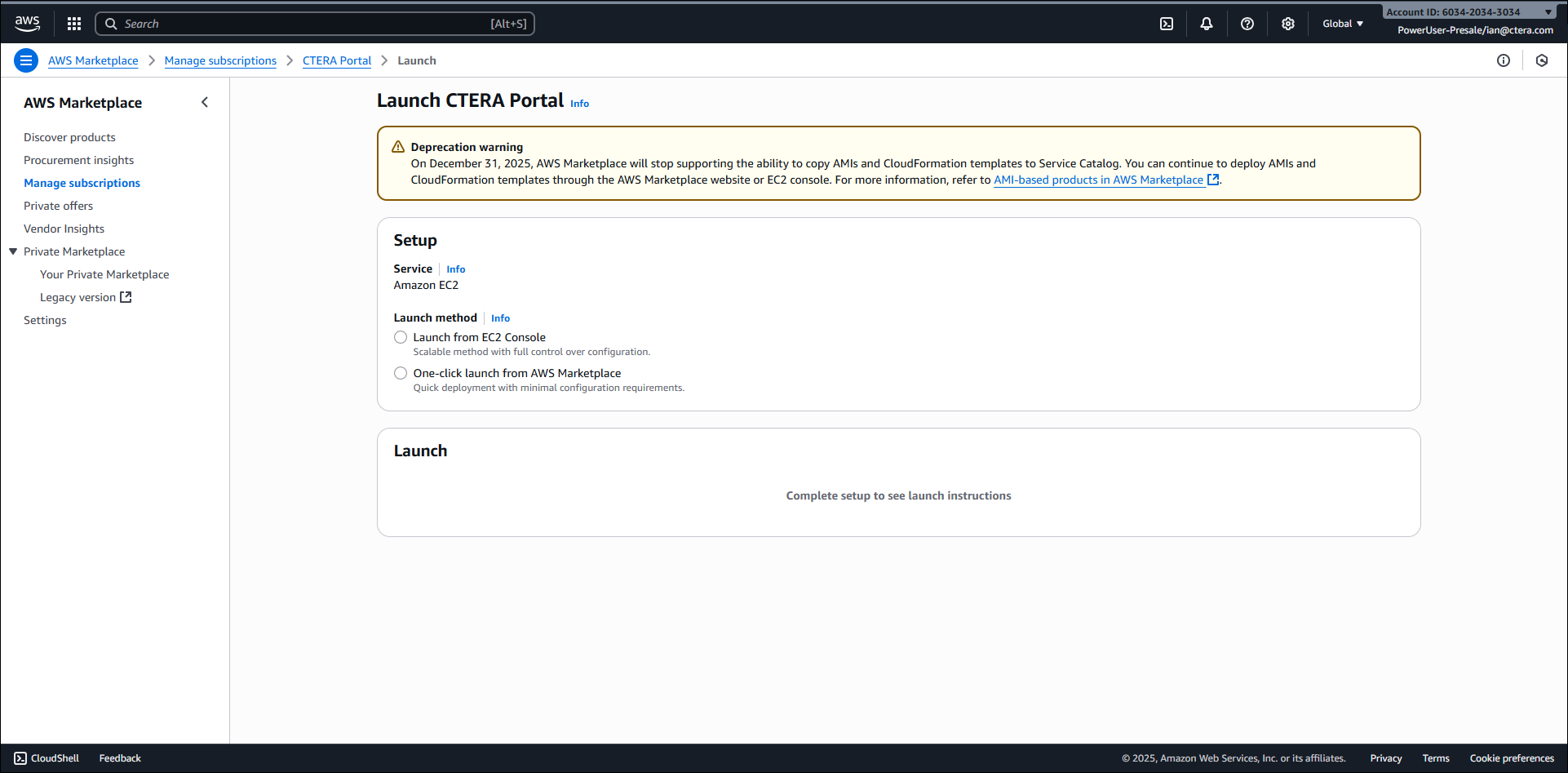The height and width of the screenshot is (773, 1568).
Task: Click Info link next to page title
Action: coord(579,104)
